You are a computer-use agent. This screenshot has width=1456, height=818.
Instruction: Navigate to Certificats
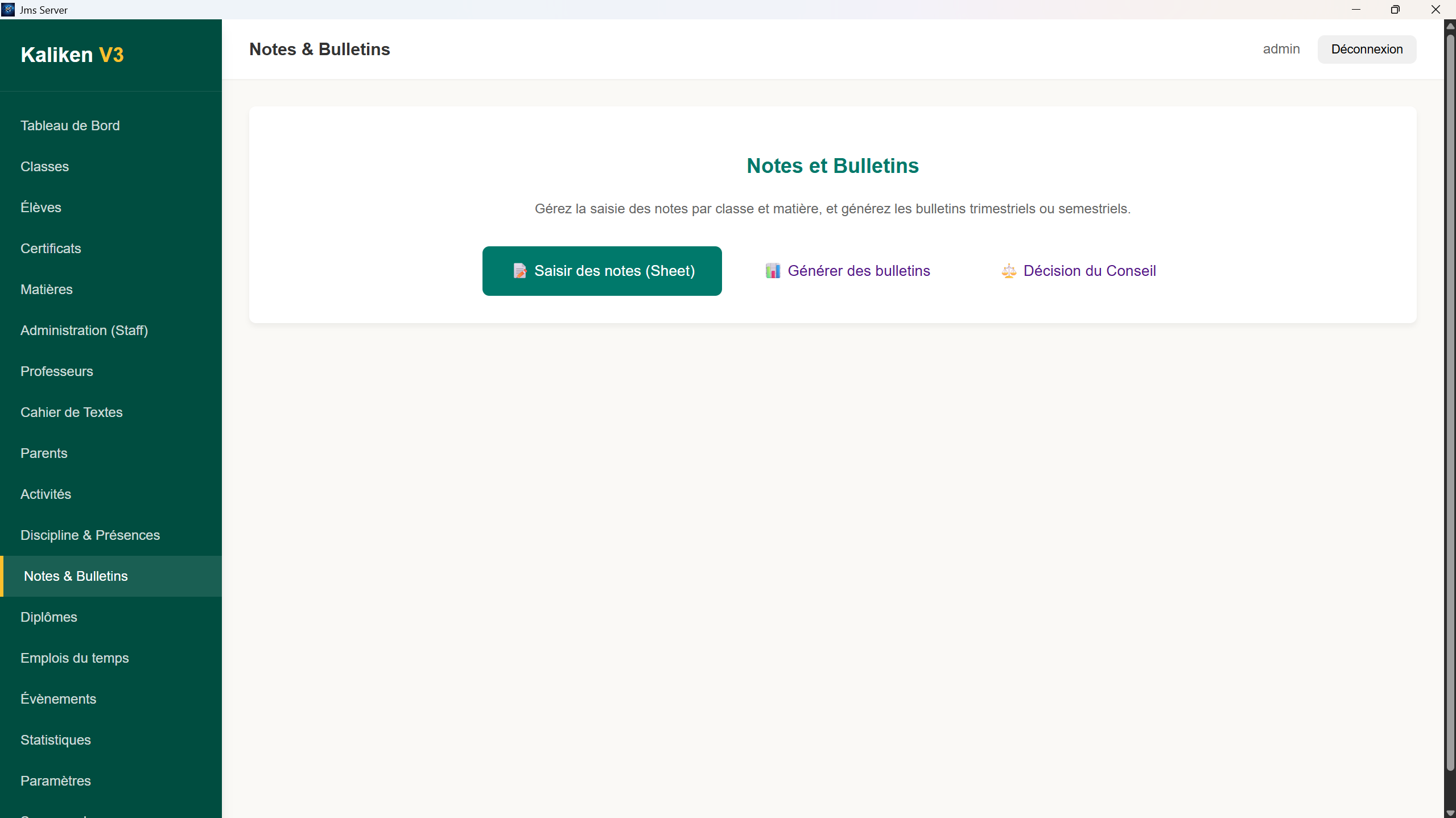51,248
